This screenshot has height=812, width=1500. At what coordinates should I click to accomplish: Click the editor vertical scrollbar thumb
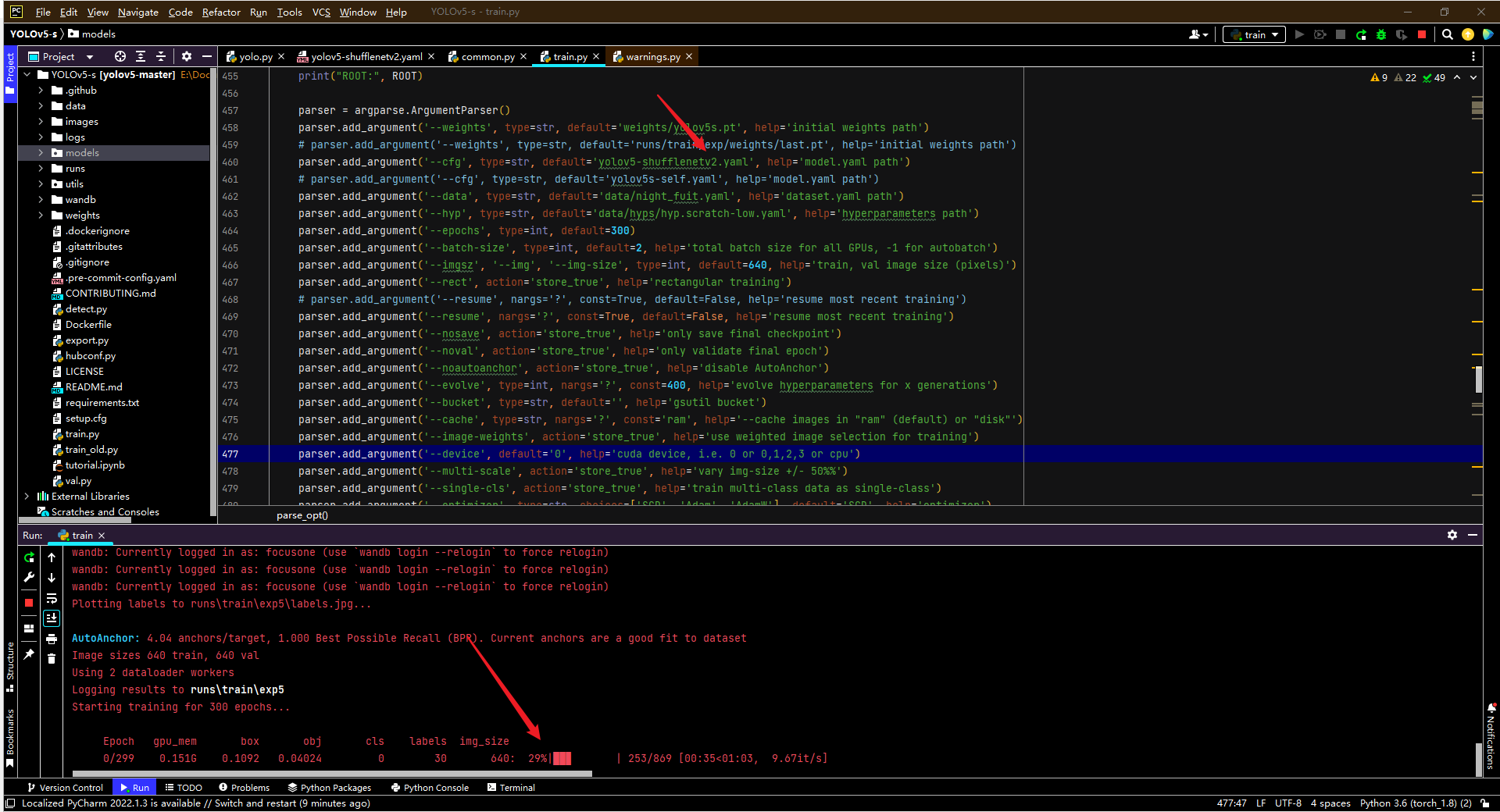coord(1478,379)
